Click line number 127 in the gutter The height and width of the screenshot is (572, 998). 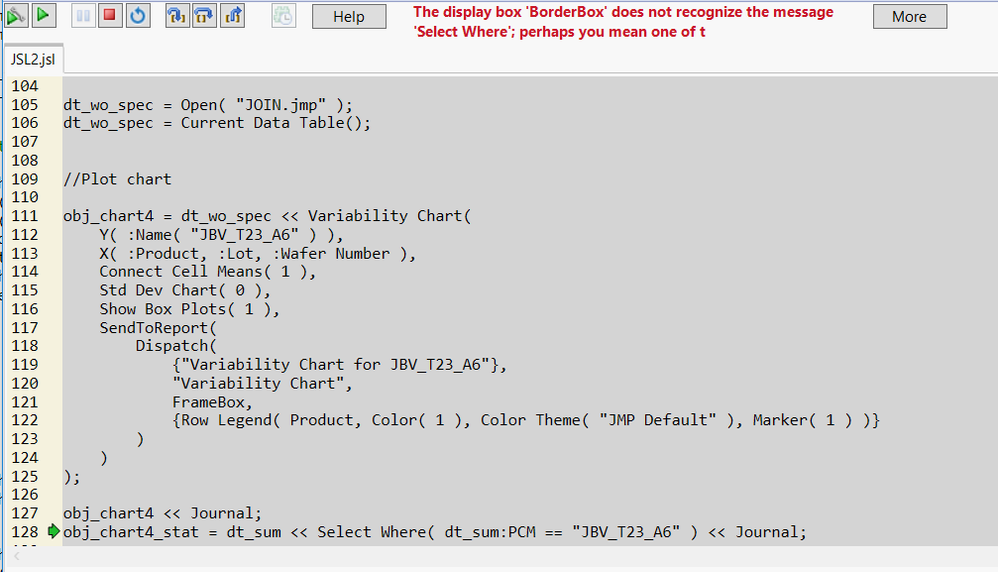pos(25,513)
